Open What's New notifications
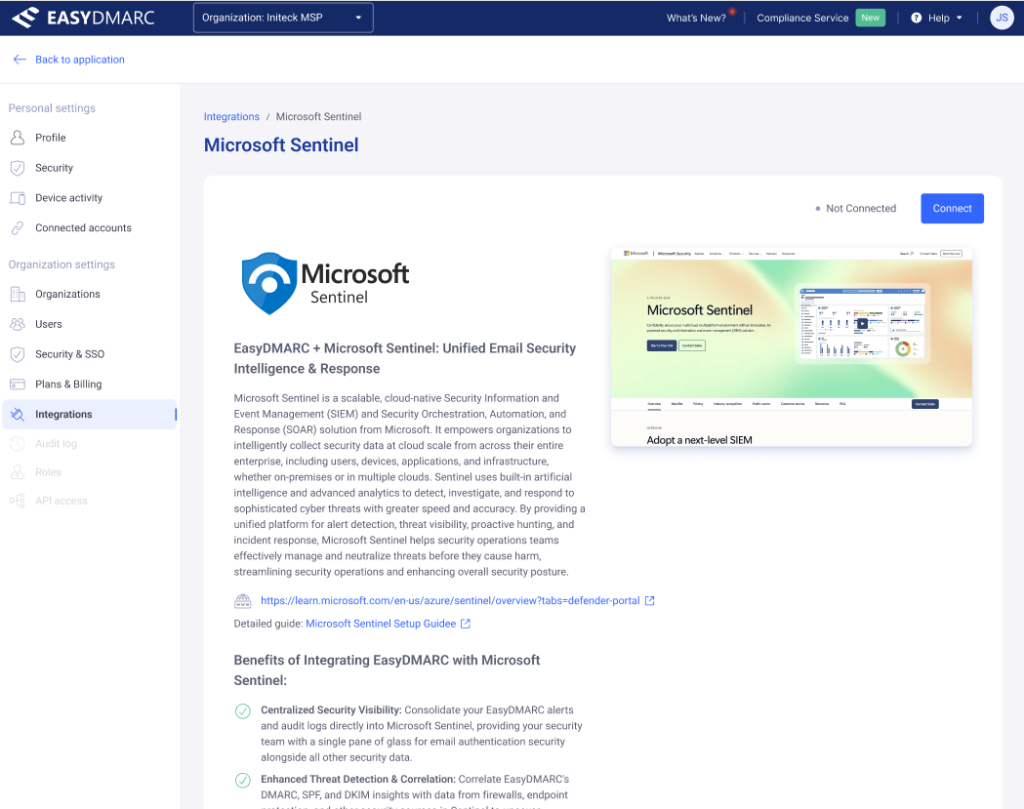The image size is (1024, 809). [696, 18]
